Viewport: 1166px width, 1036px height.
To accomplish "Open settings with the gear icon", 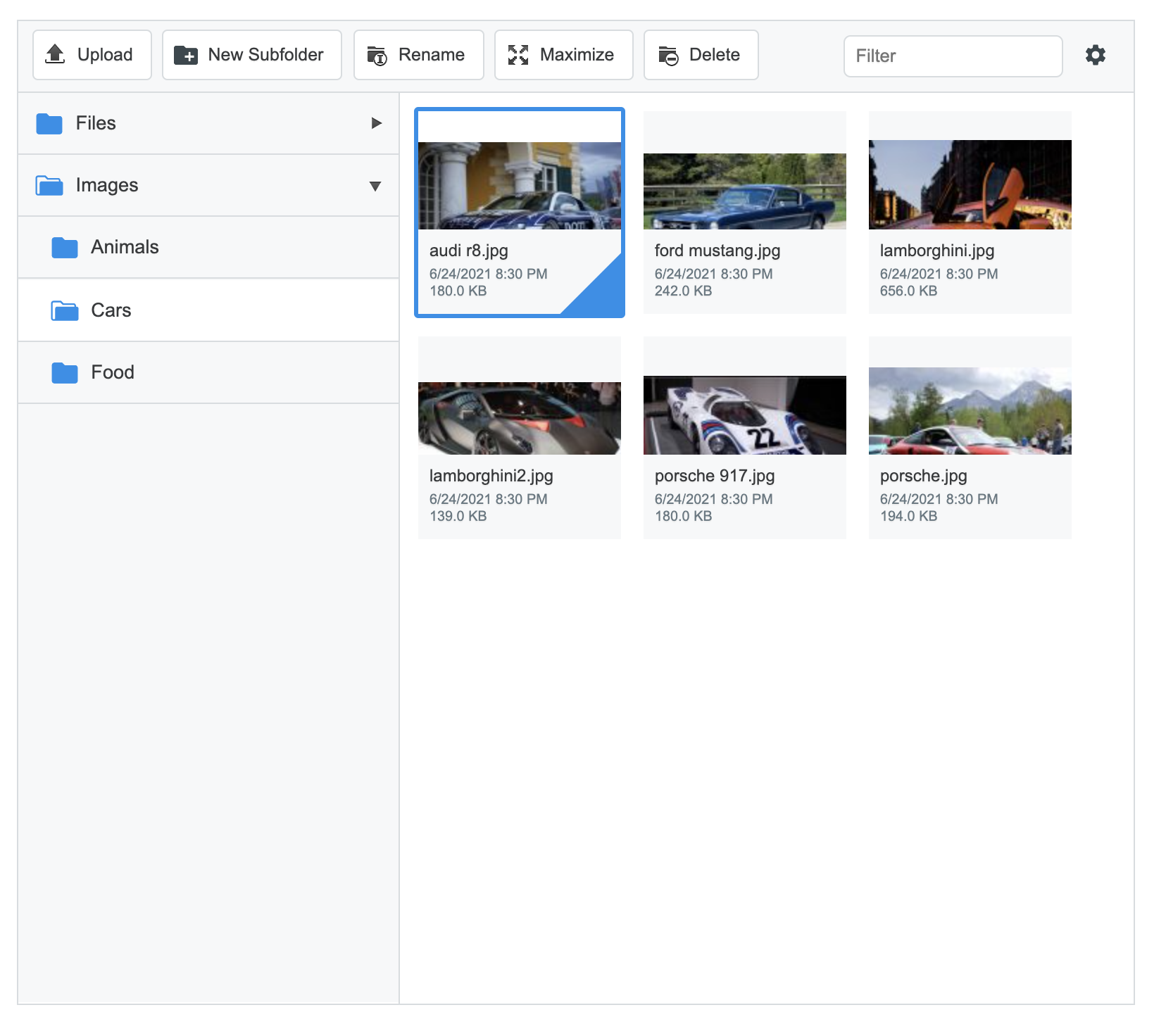I will (x=1096, y=54).
